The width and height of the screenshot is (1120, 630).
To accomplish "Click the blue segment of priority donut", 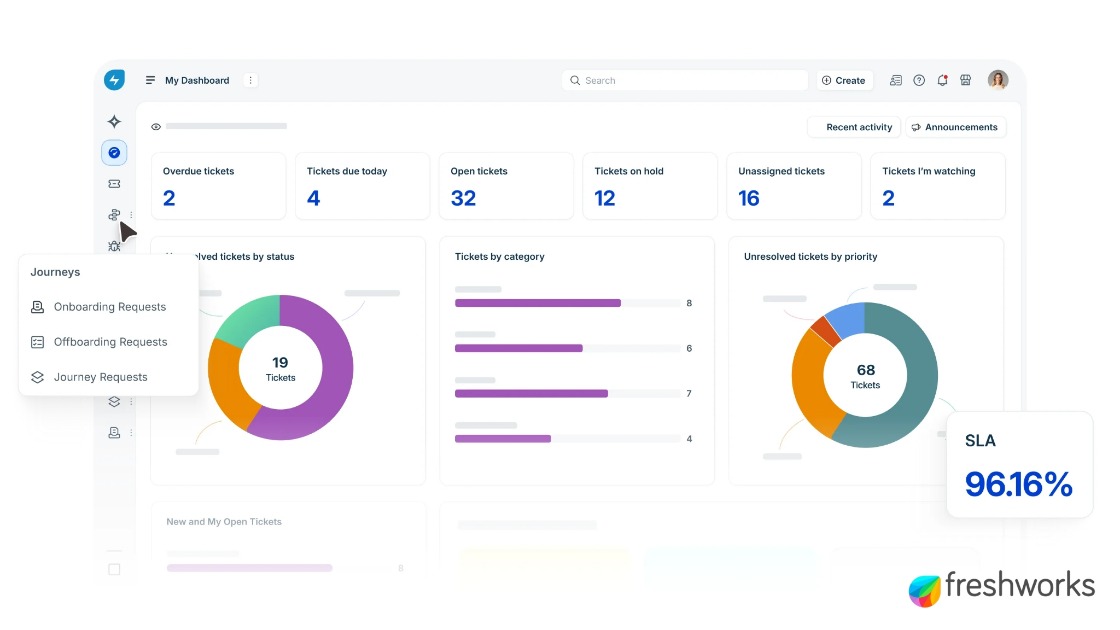I will click(849, 318).
